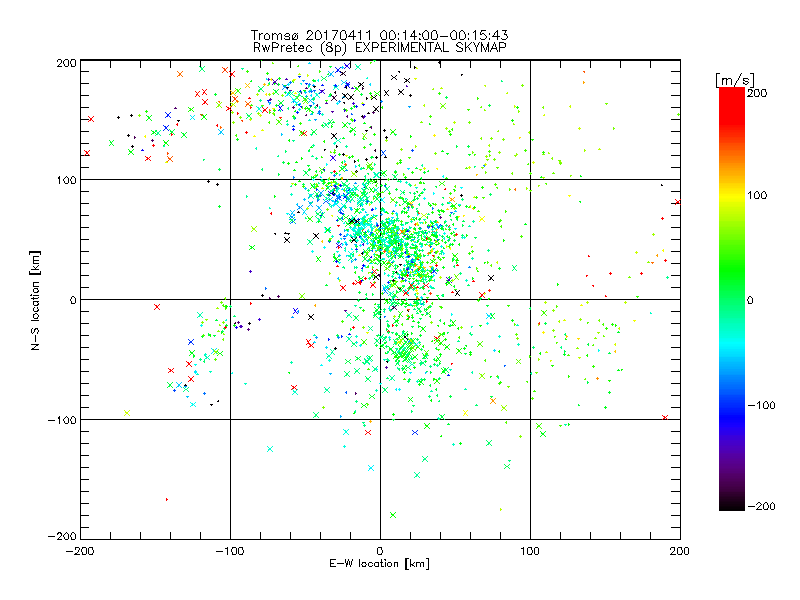Screen dimensions: 800x600
Task: Click the y-axis tick label '-100'
Action: tap(62, 420)
